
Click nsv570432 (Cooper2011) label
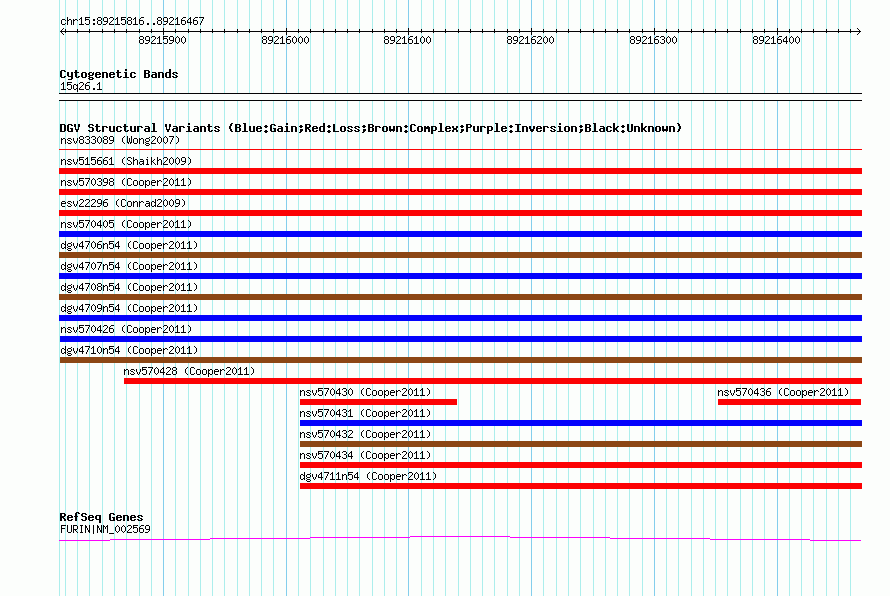[365, 434]
